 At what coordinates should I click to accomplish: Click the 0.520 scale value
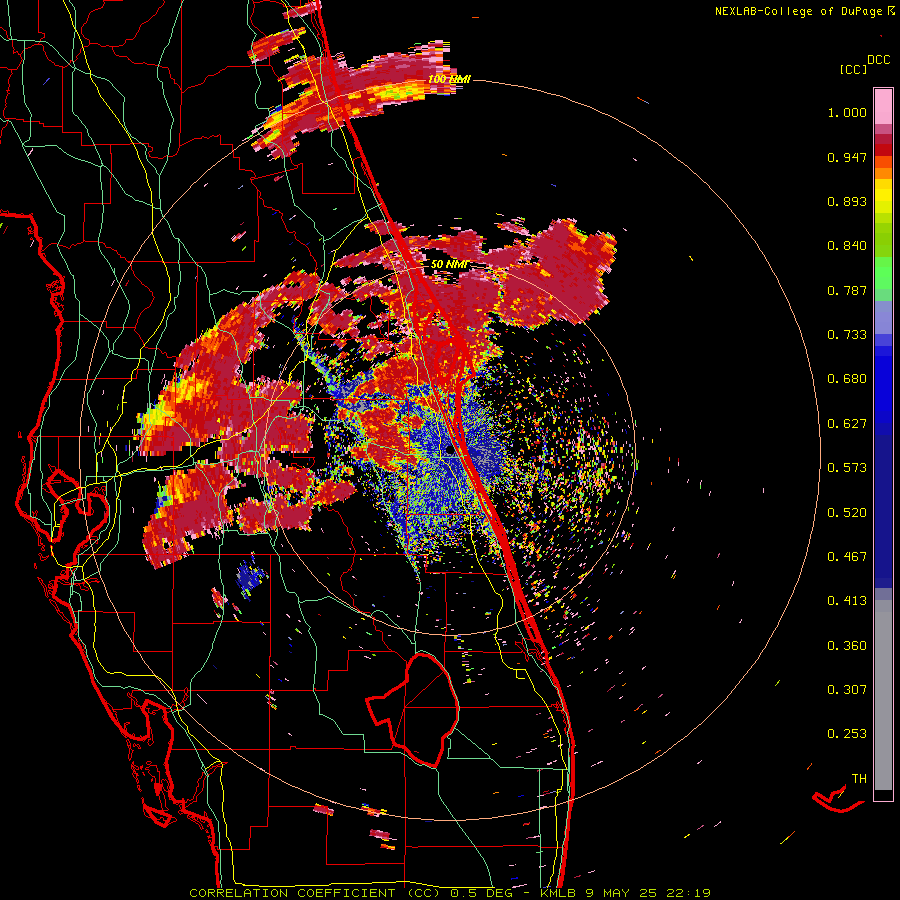847,513
